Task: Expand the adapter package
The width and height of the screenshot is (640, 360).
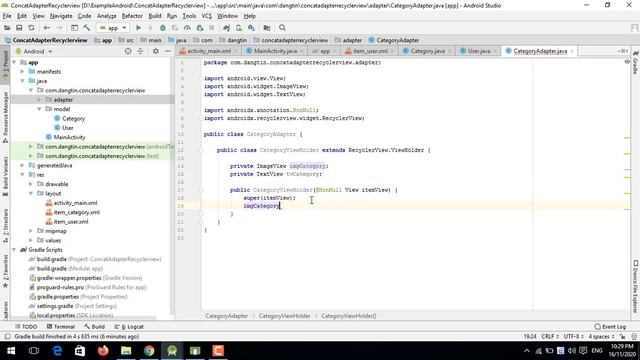Action: point(40,100)
